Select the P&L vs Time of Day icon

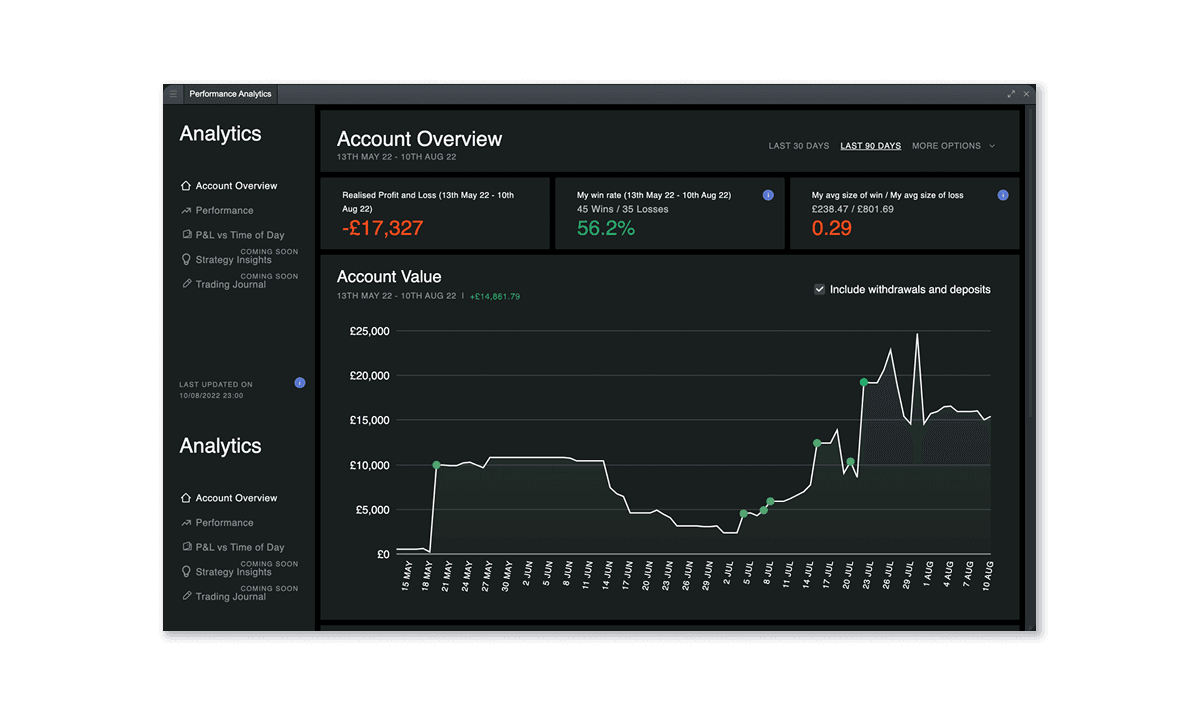186,234
